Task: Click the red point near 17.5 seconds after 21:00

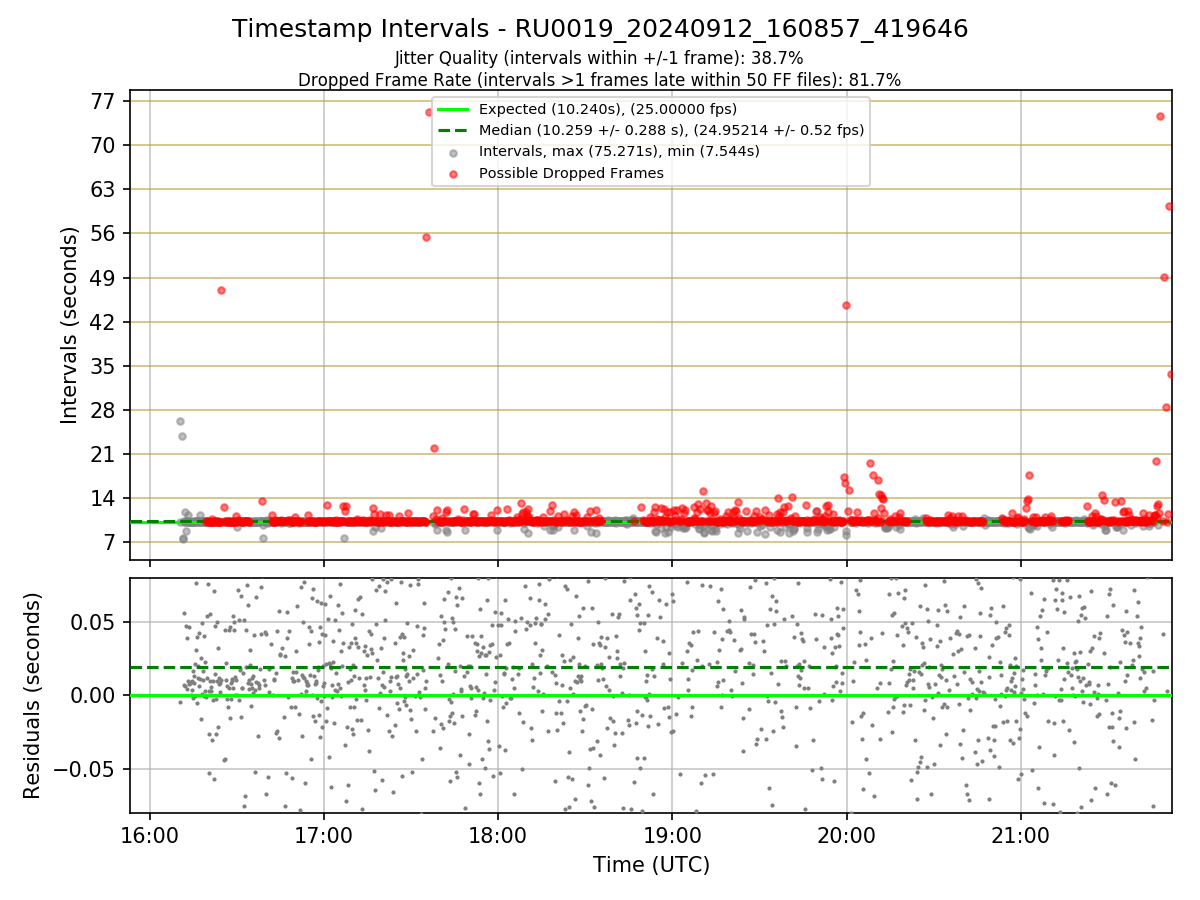Action: (1029, 475)
